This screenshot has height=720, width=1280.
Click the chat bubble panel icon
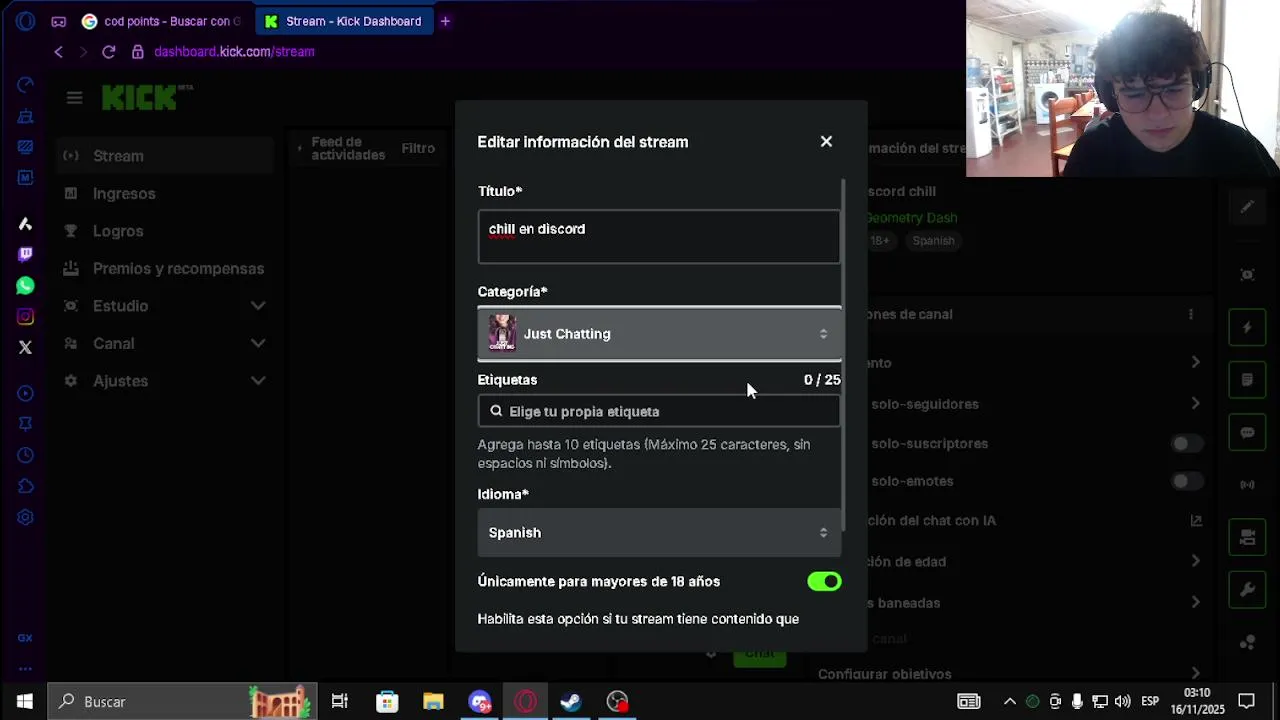1247,433
